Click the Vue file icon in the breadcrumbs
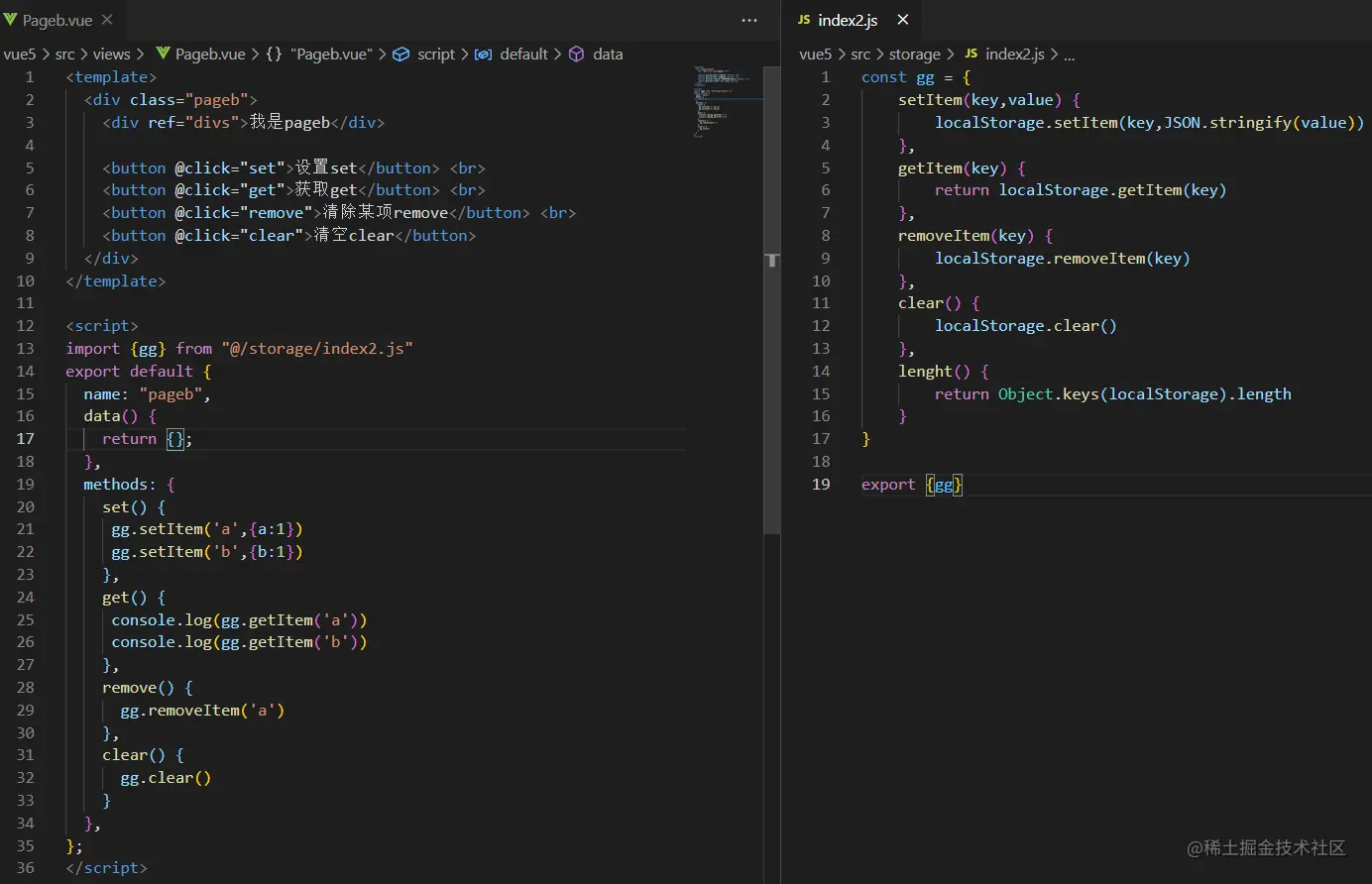The image size is (1372, 884). [x=164, y=54]
